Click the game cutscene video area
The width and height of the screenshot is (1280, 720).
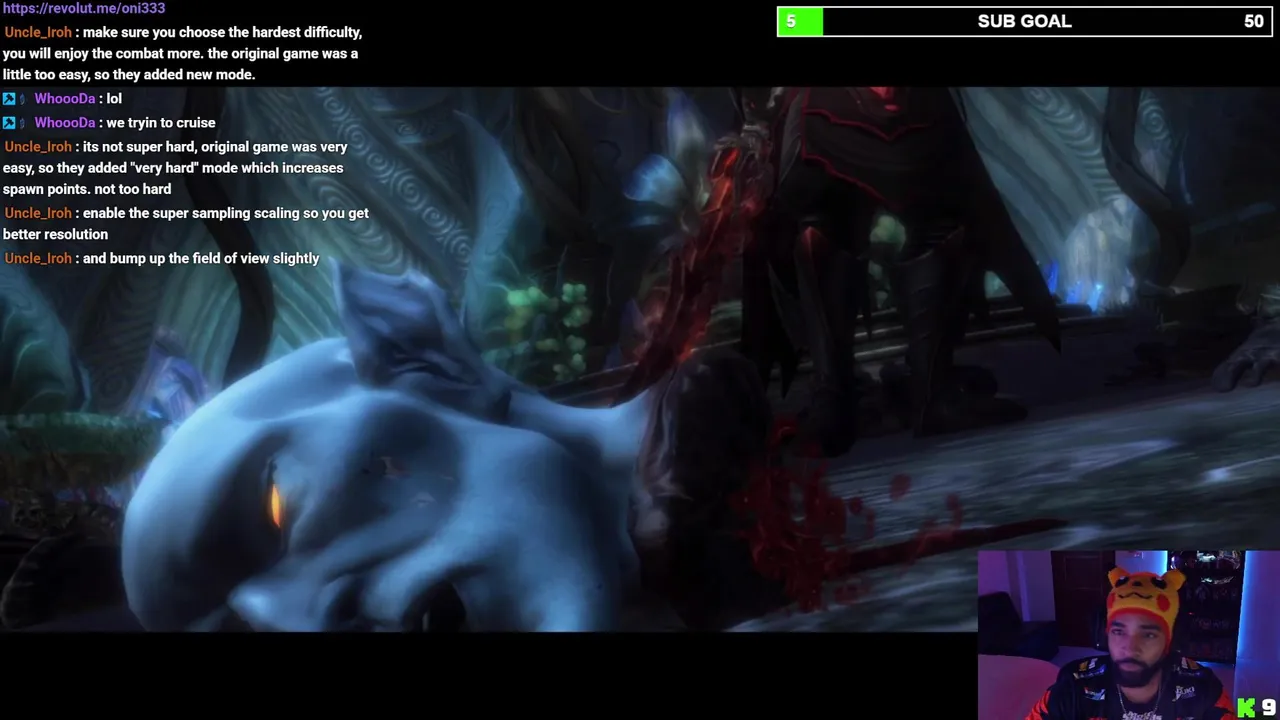coord(640,360)
